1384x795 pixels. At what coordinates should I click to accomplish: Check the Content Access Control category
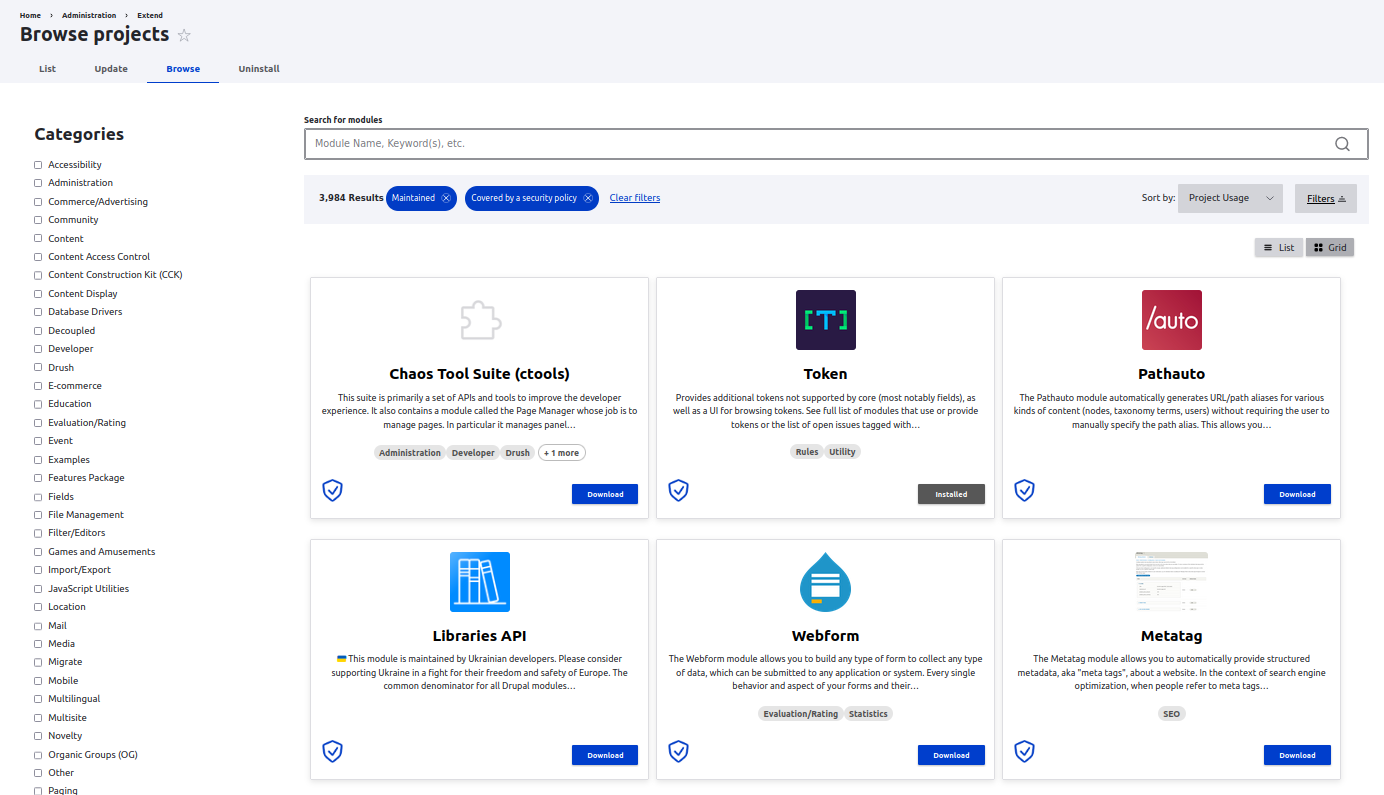coord(38,257)
